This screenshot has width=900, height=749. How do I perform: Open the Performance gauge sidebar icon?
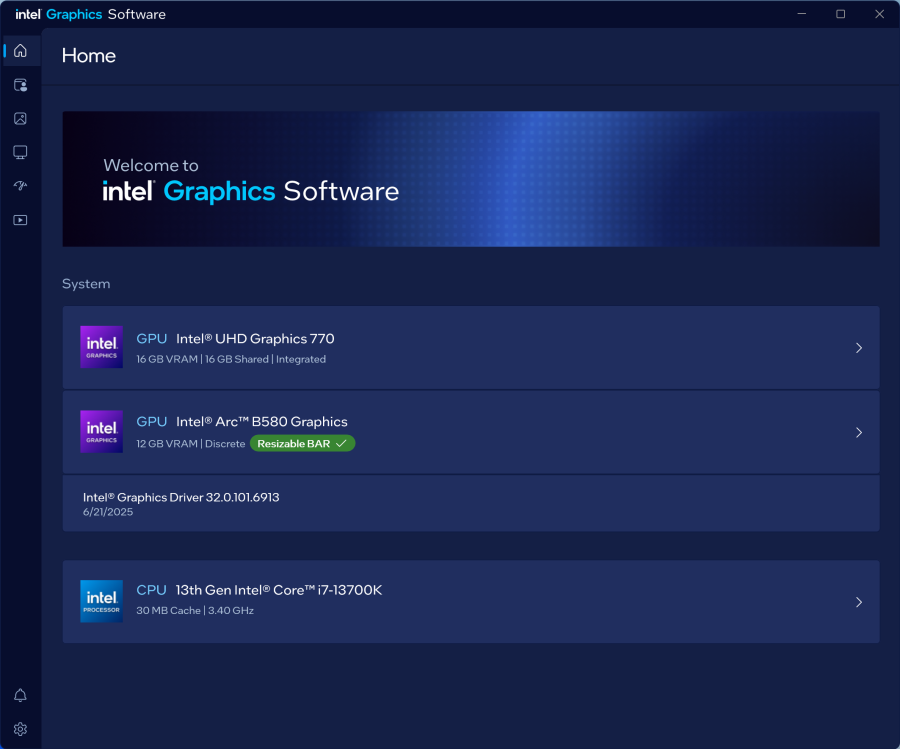[20, 186]
